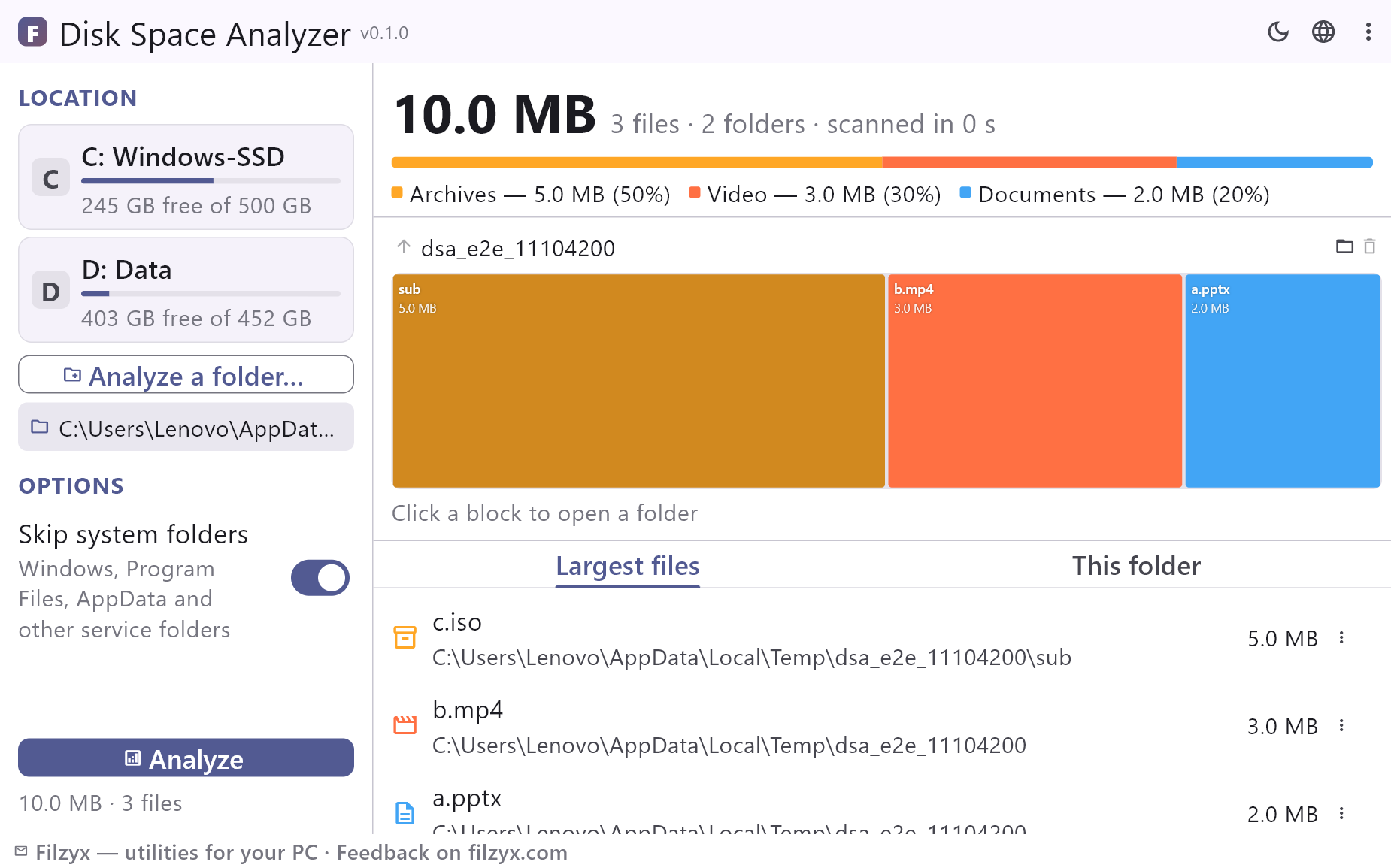Click the mail icon in the footer
1391x868 pixels.
pos(21,851)
